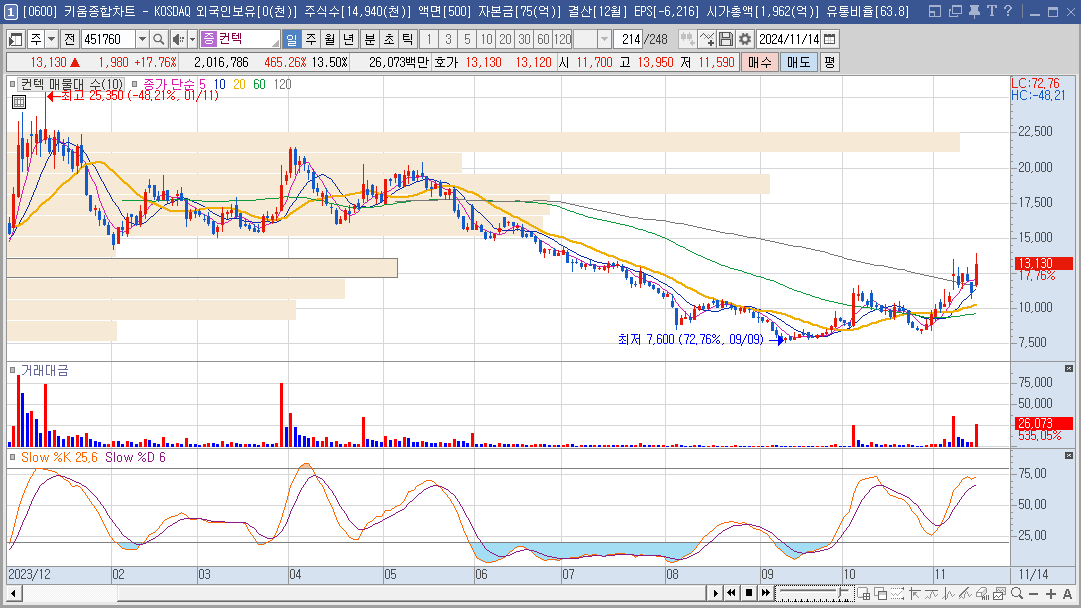The image size is (1081, 608).
Task: Click the 'A' auto-scale icon at bottom right
Action: coord(1068,594)
